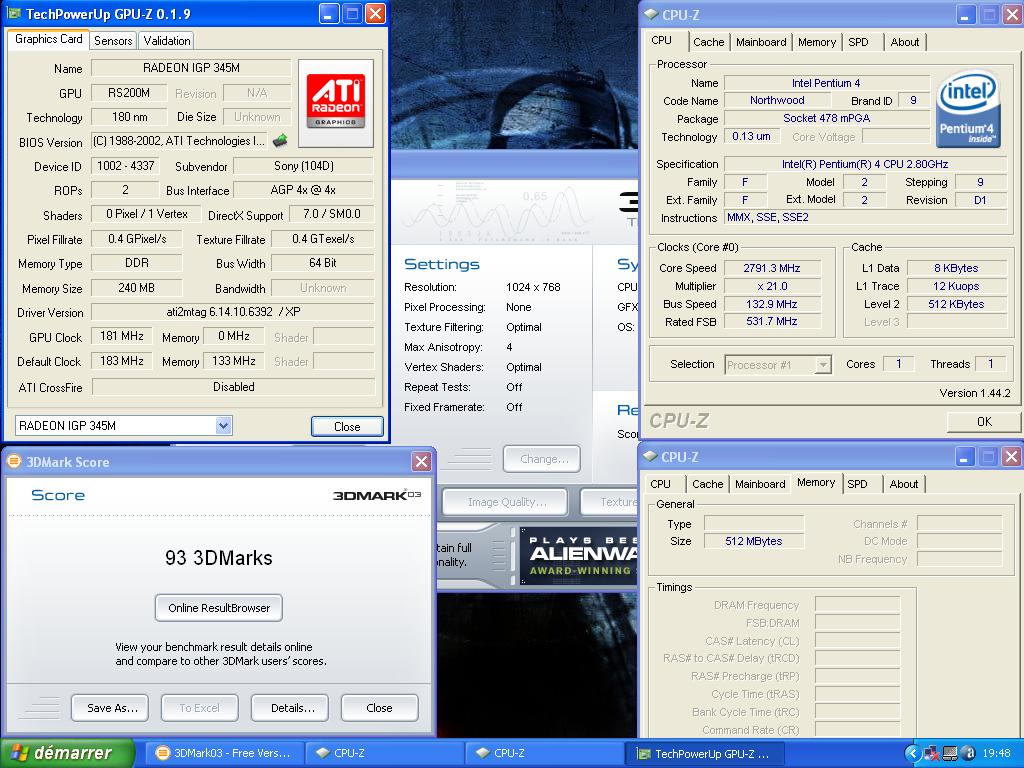Click the Alienware banner in 3DMark03
The image size is (1024, 768).
click(x=579, y=556)
